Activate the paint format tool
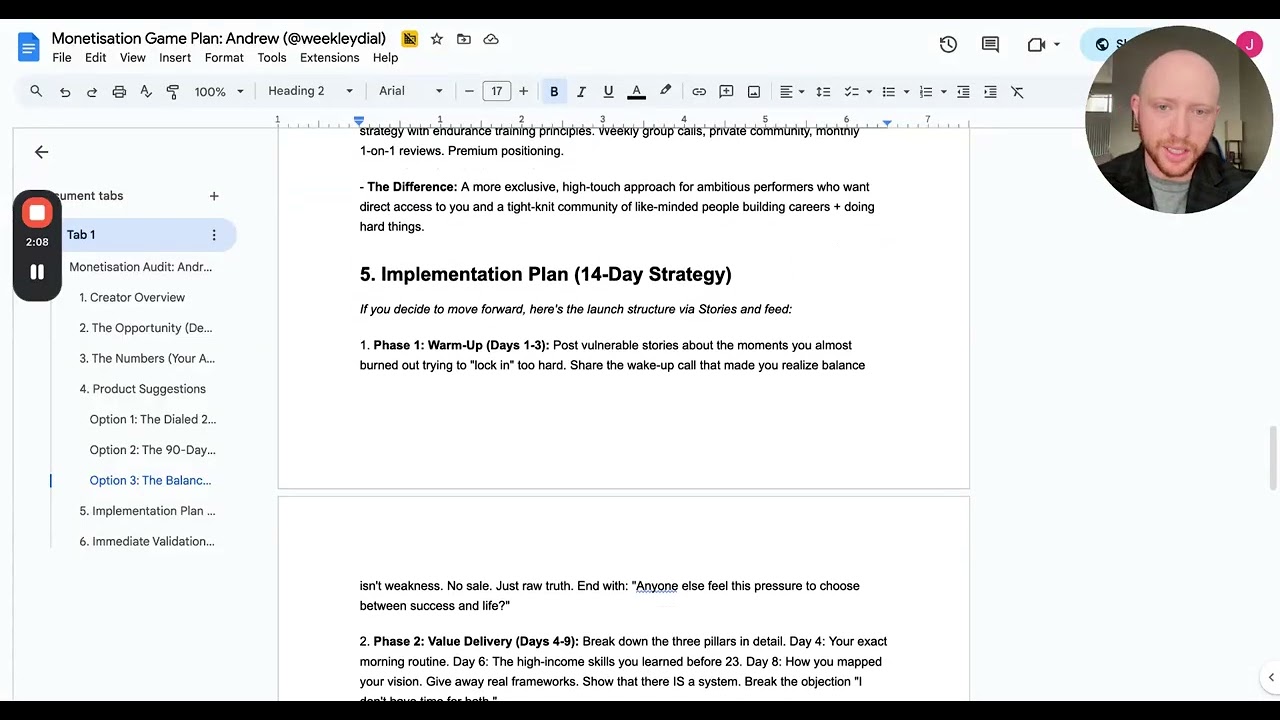Screen dimensions: 1280x720 (x=173, y=91)
